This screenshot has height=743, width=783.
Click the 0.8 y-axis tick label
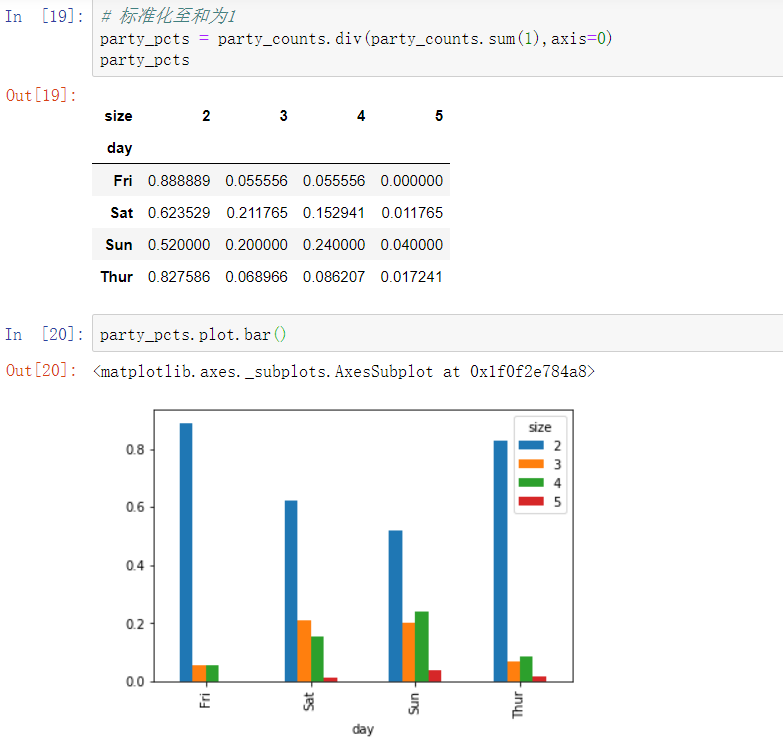(135, 450)
